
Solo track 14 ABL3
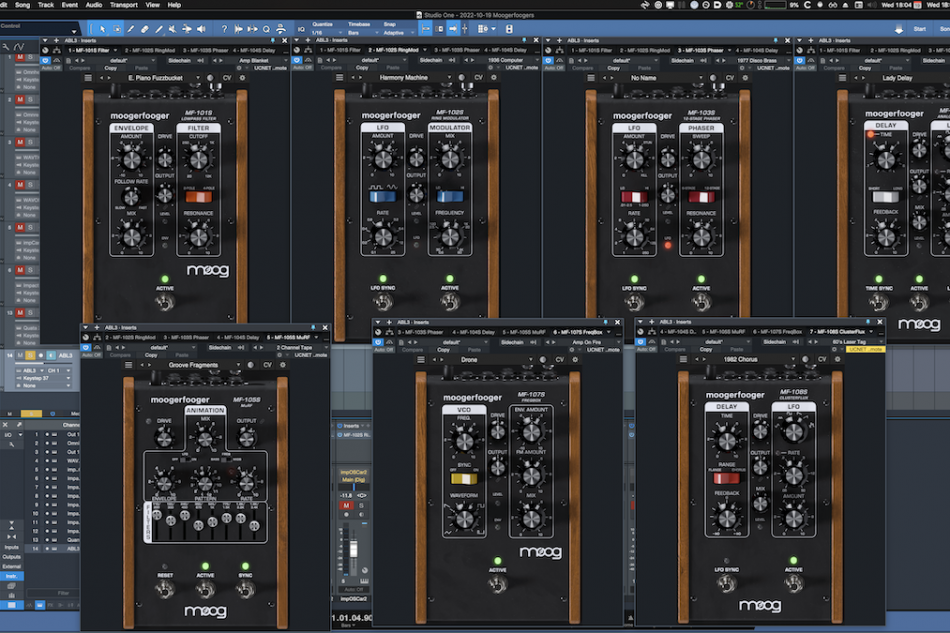[x=30, y=355]
